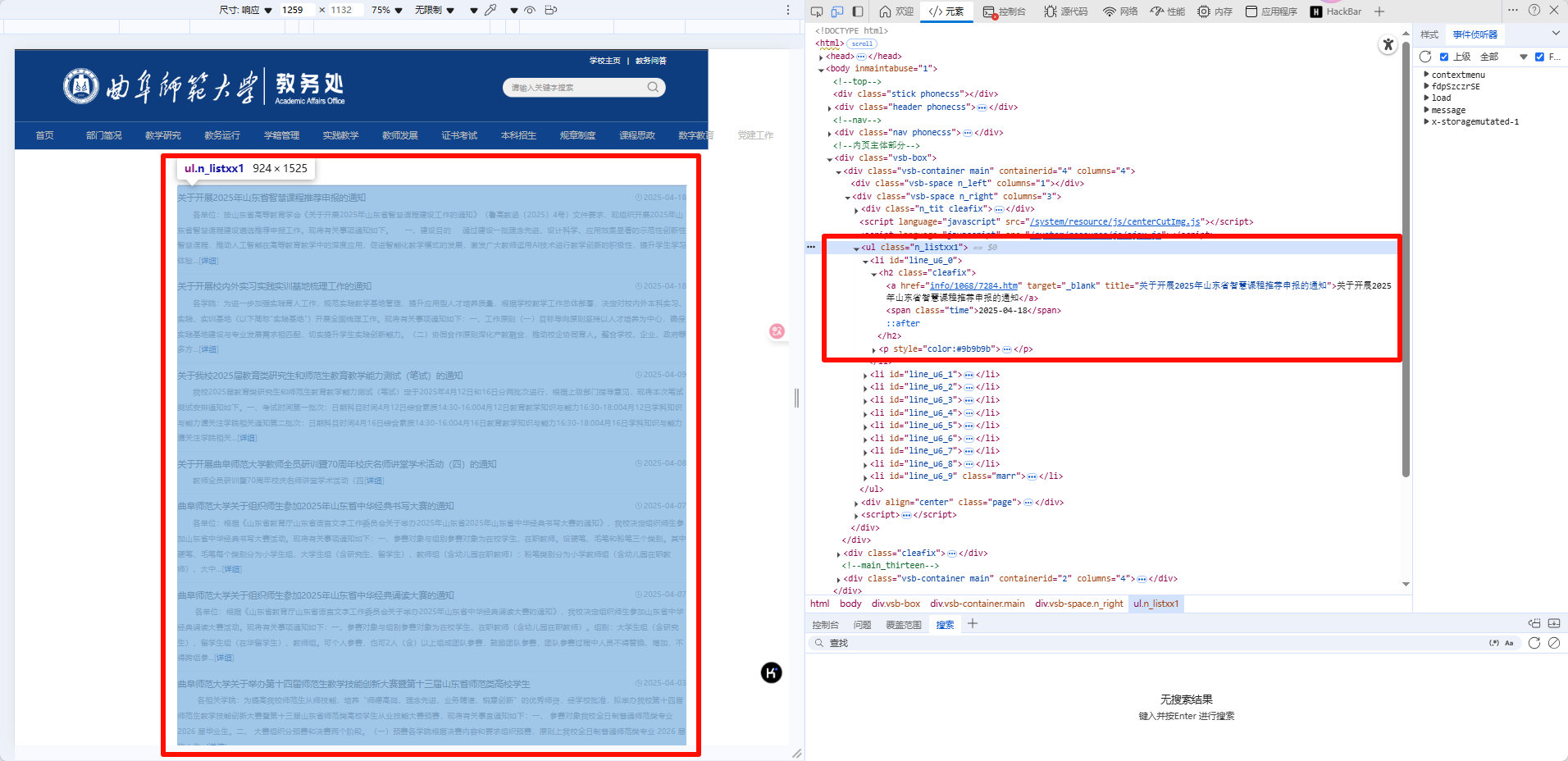
Task: Open the 应用程序 application tab
Action: tap(1271, 11)
